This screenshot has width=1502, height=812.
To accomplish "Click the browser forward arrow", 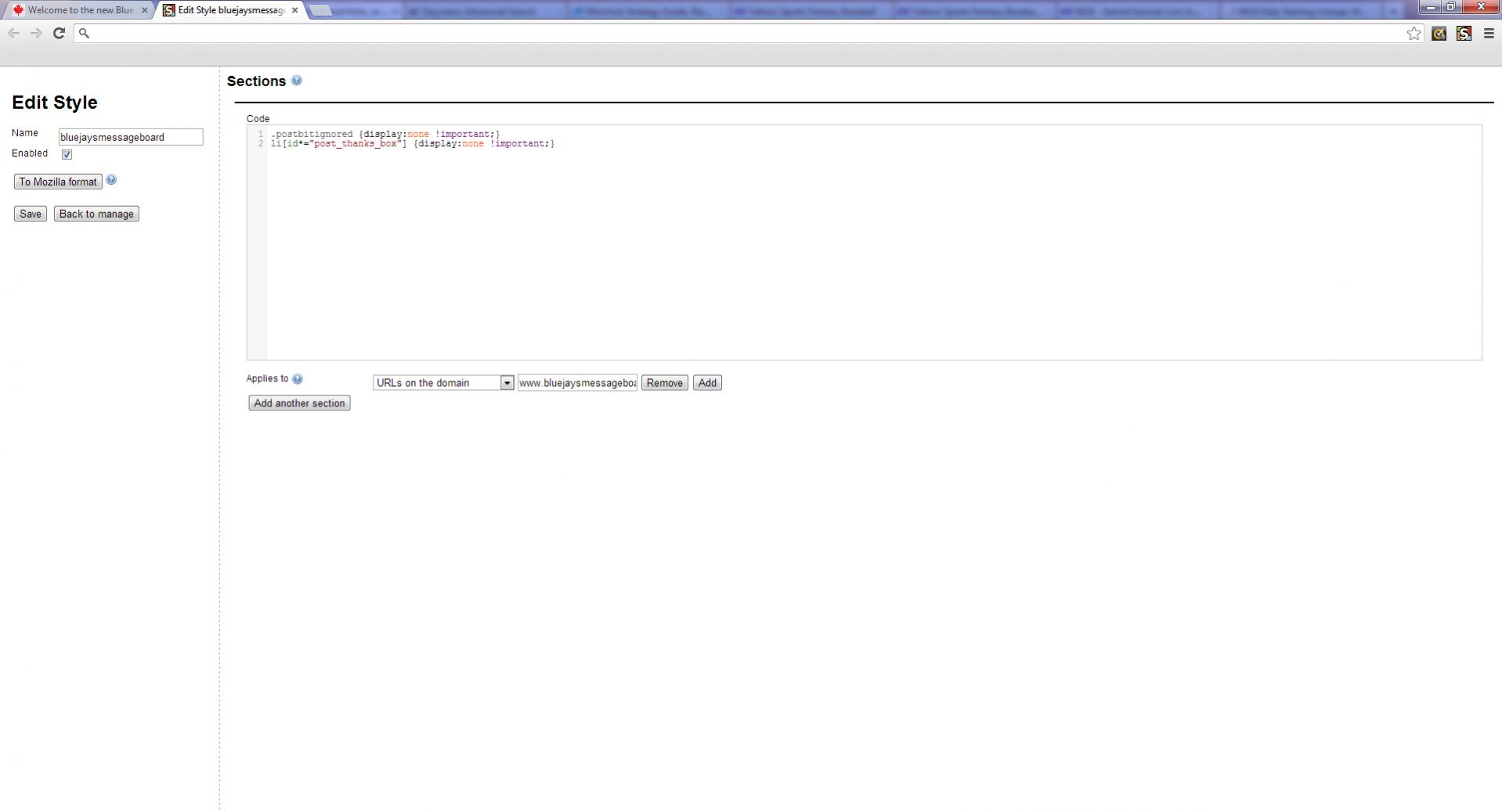I will [36, 33].
